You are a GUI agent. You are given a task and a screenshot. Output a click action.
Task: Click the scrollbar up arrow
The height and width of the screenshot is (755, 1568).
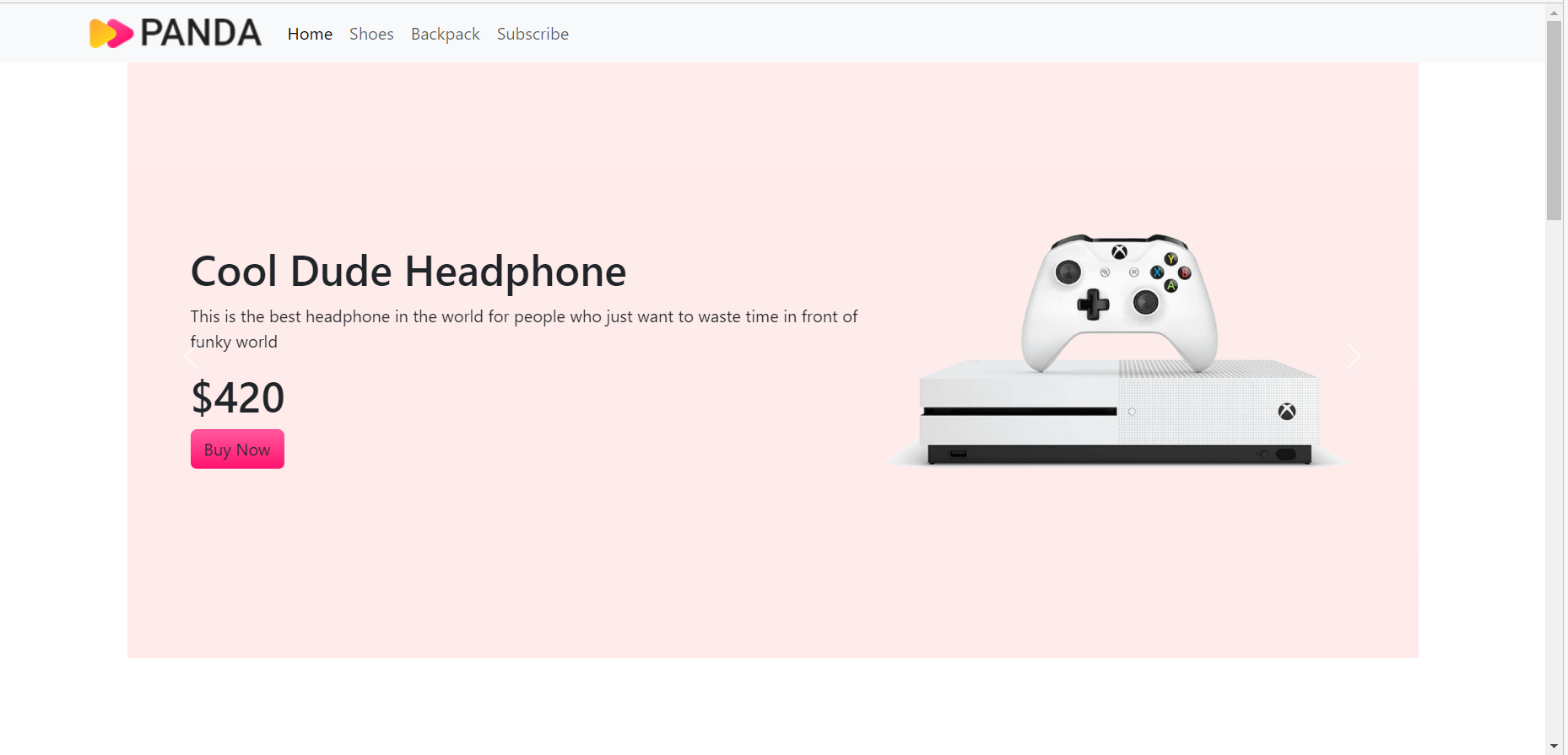1554,13
